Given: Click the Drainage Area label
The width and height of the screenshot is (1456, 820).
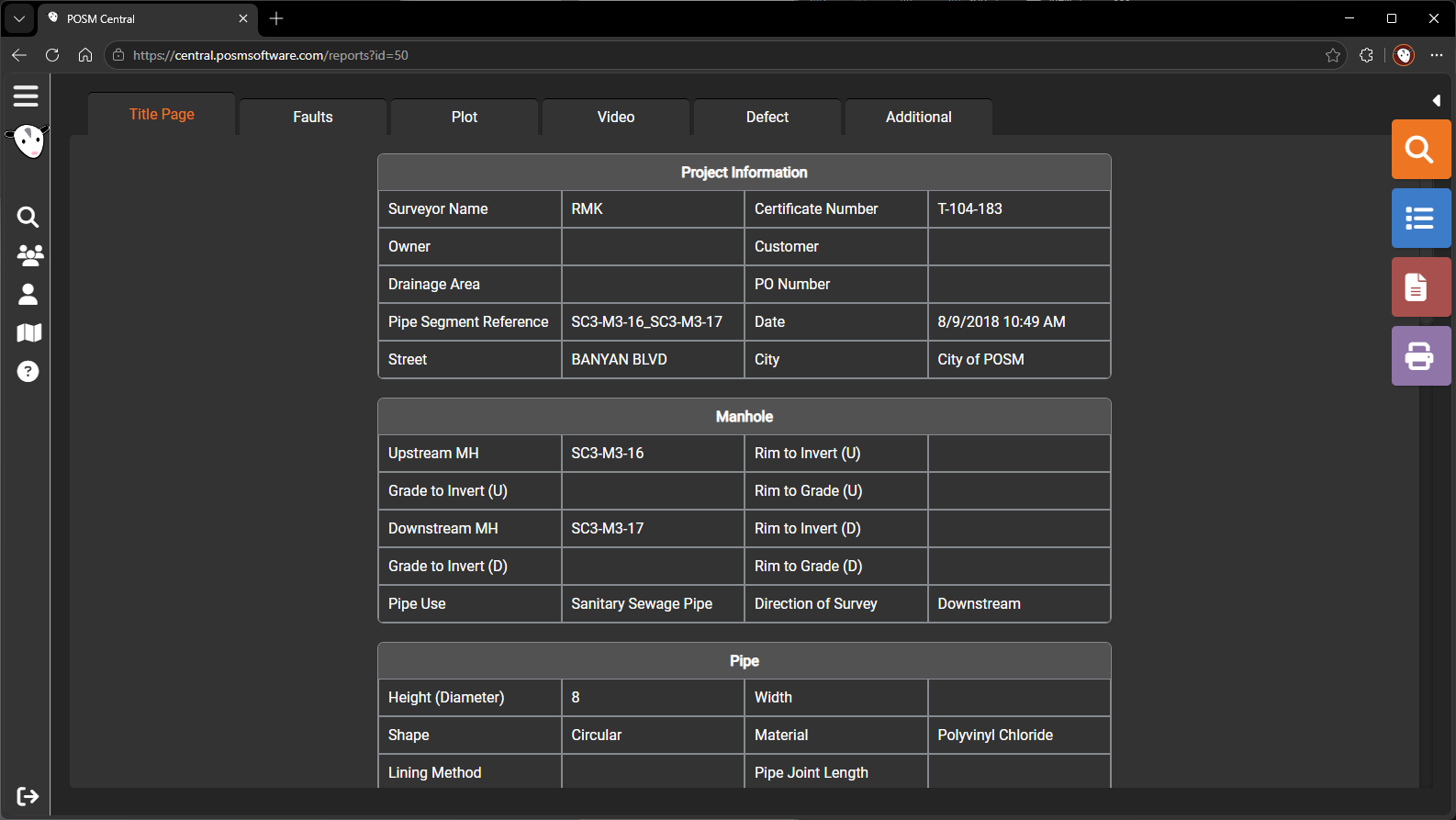Looking at the screenshot, I should [x=434, y=285].
